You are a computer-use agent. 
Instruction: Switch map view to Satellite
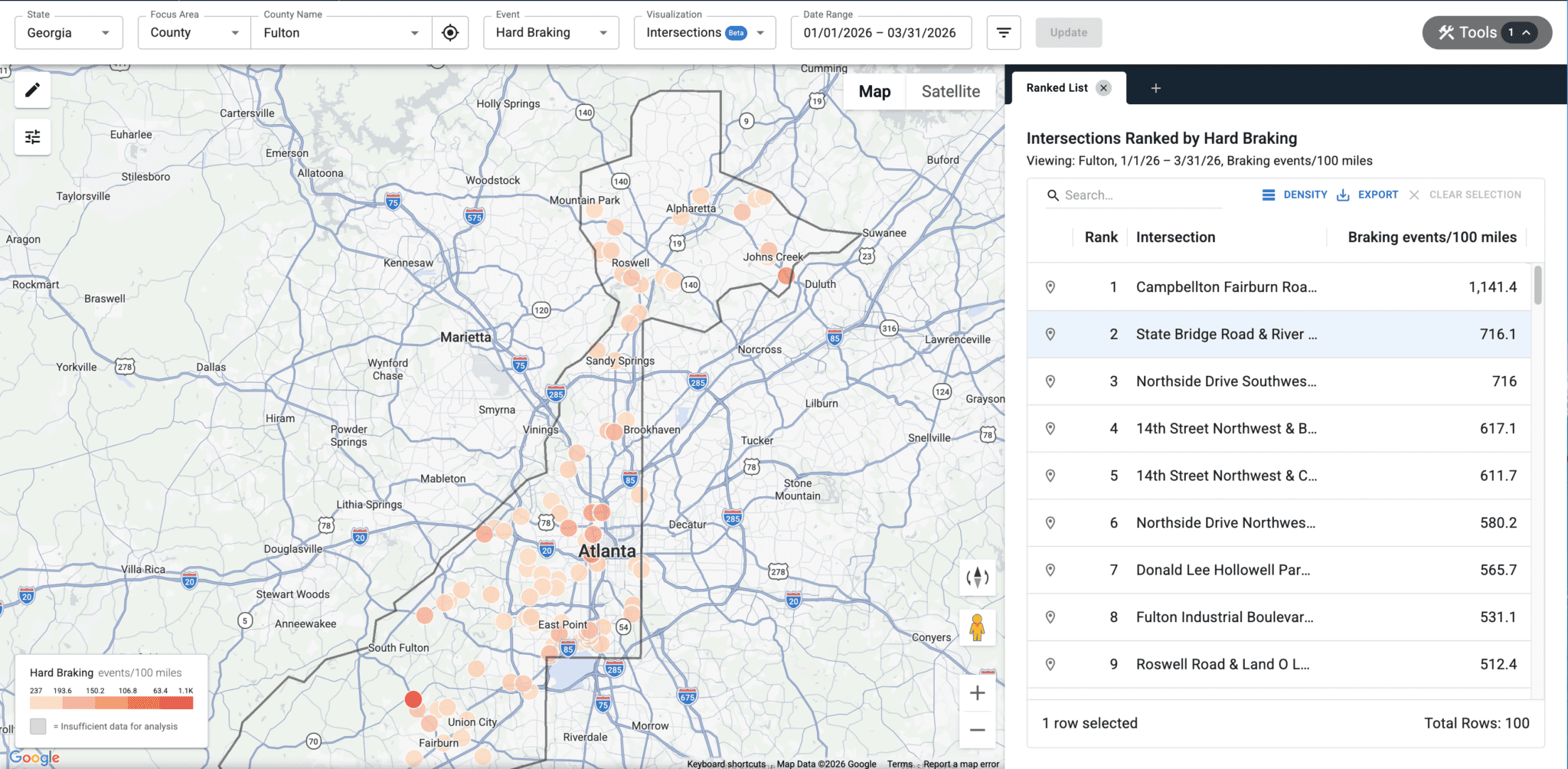pos(950,91)
